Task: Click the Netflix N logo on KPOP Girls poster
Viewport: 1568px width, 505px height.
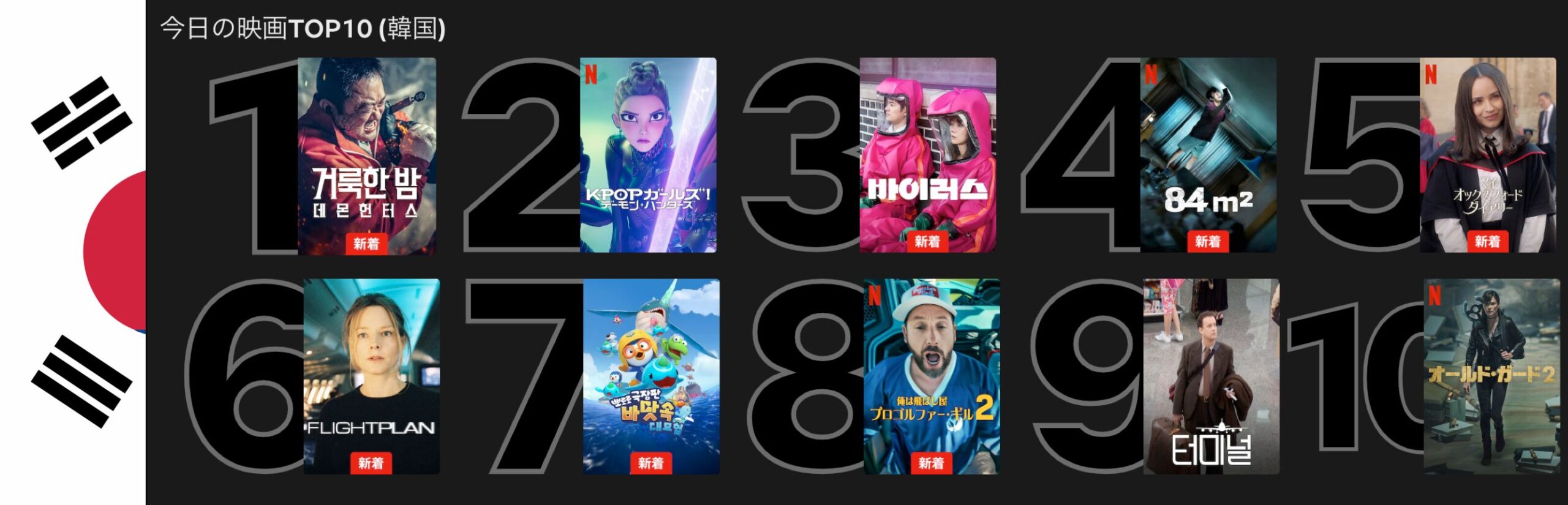Action: (591, 74)
